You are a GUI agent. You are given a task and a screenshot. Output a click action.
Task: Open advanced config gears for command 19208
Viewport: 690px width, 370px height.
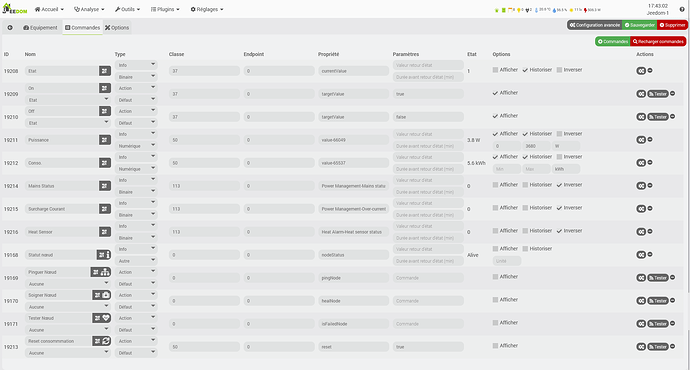(x=641, y=71)
